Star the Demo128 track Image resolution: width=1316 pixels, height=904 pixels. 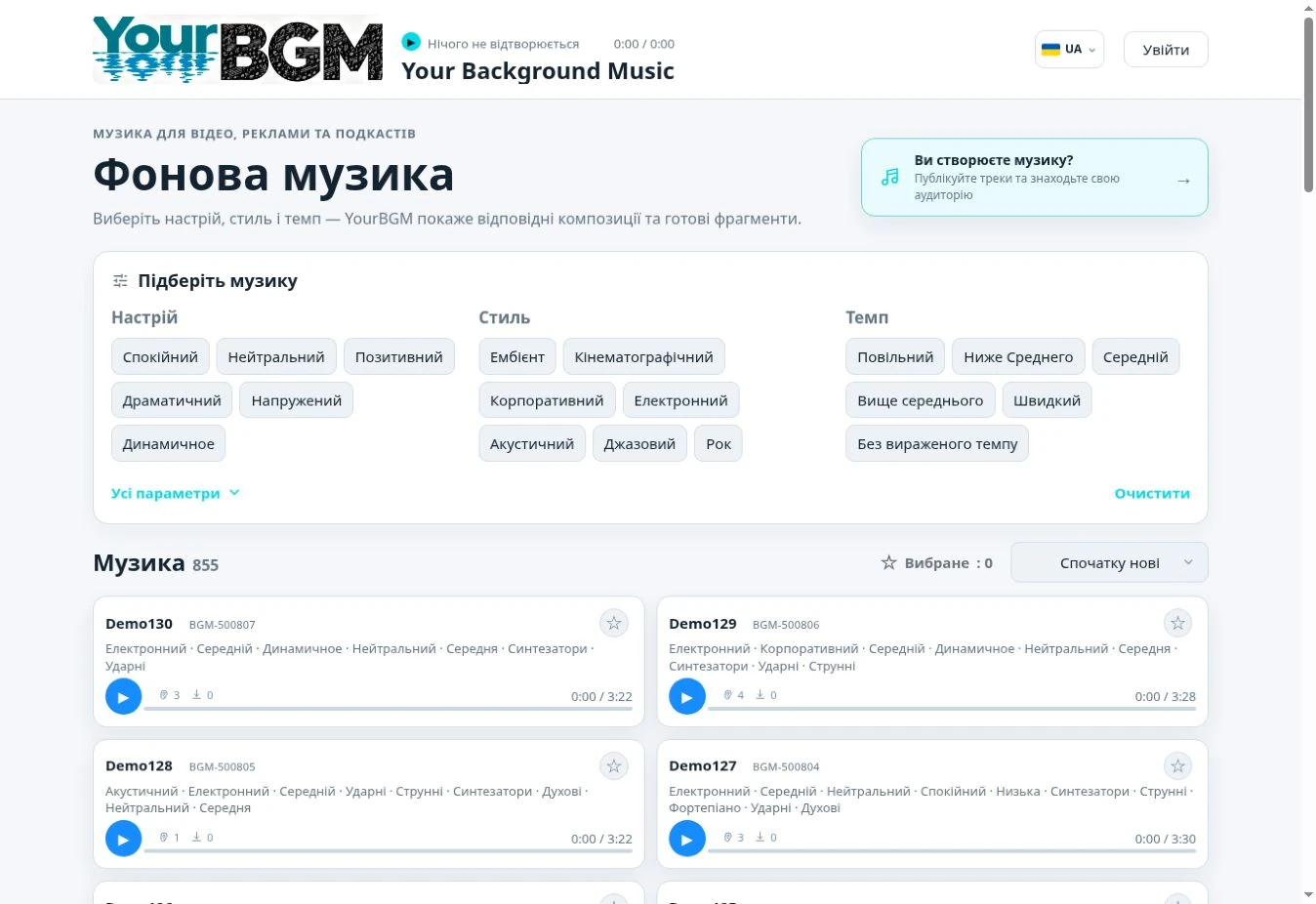click(x=613, y=765)
